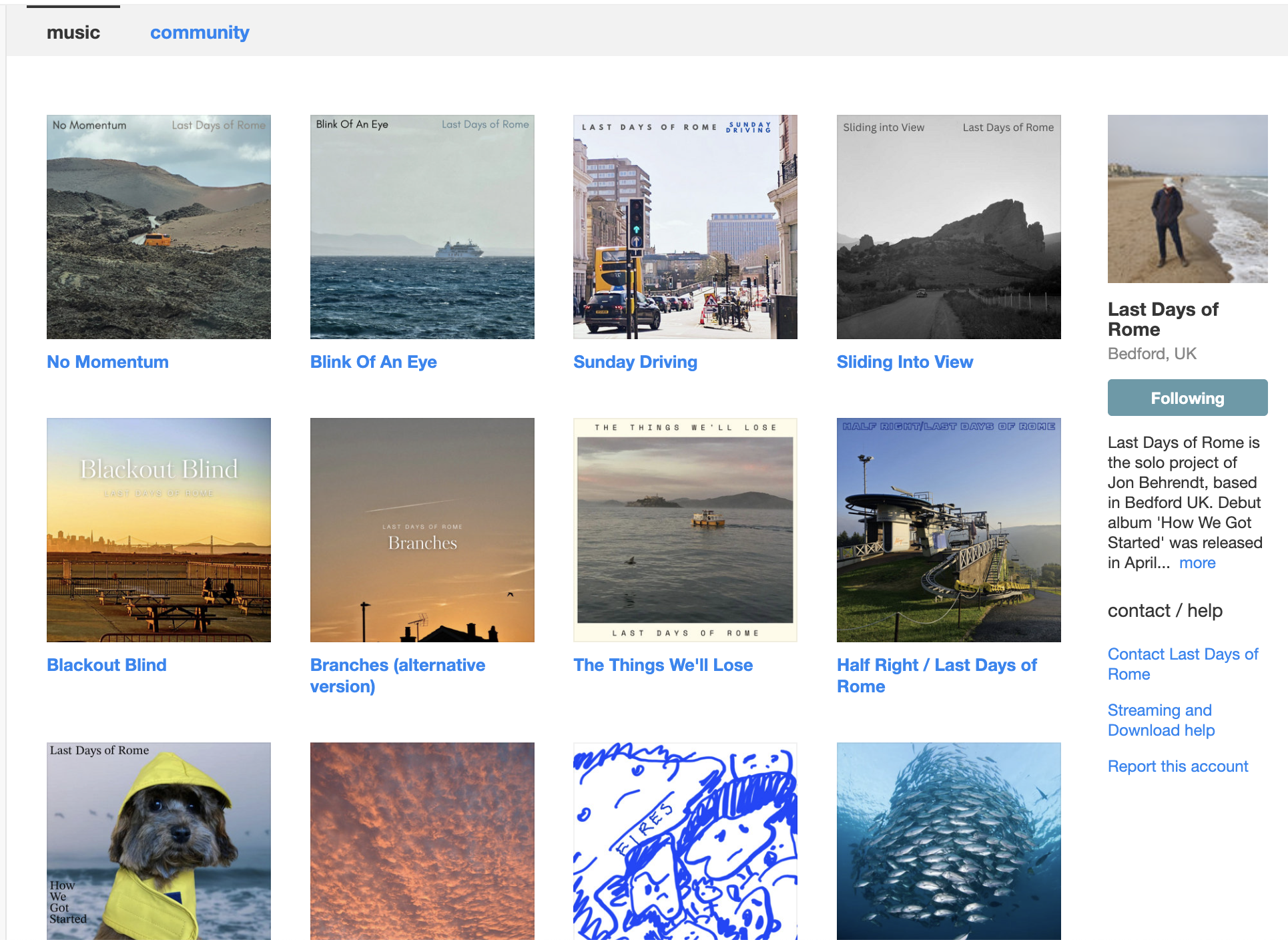
Task: Click the Sunday Driving street cover art
Action: click(685, 226)
